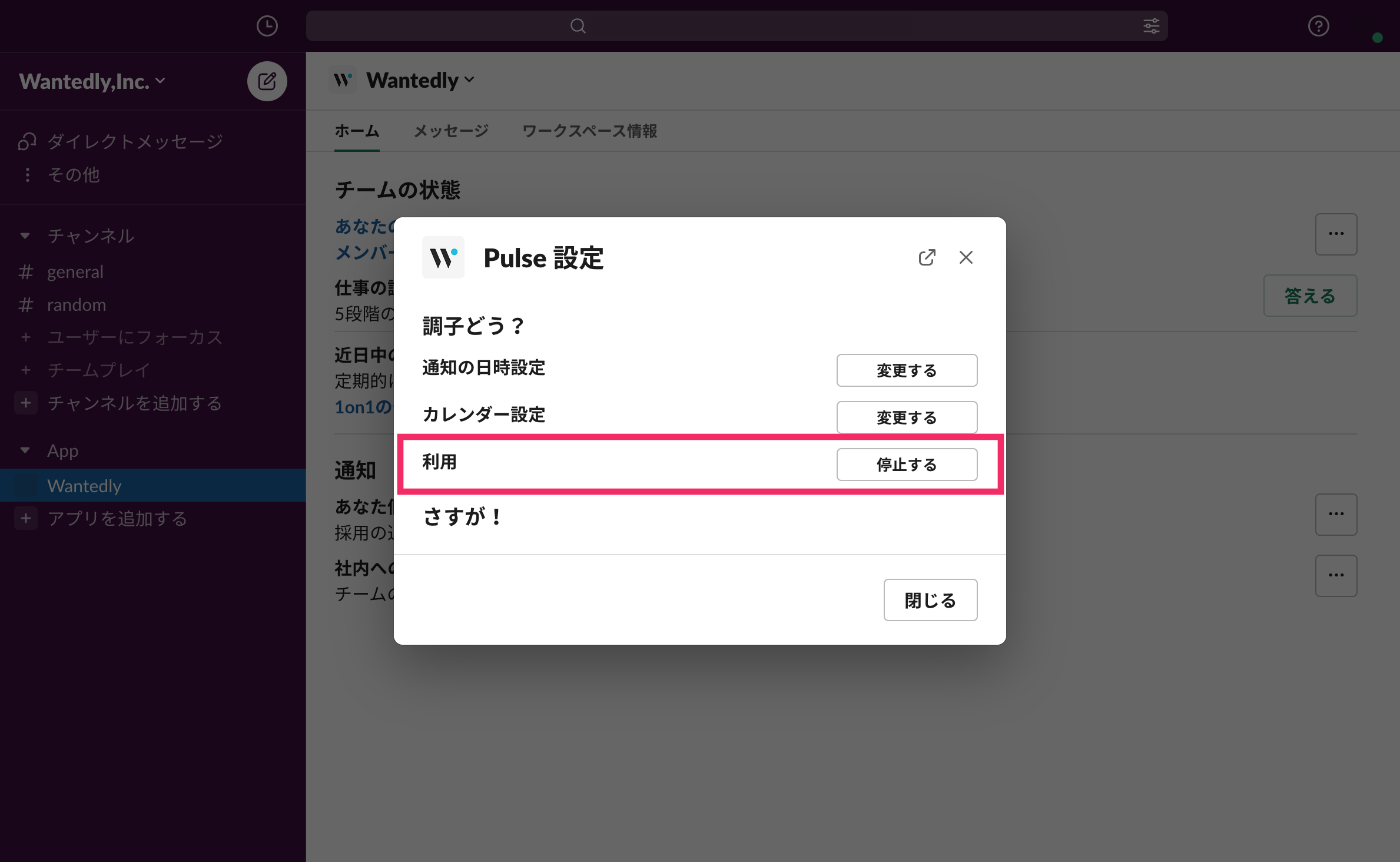Image resolution: width=1400 pixels, height=862 pixels.
Task: Open Pulse settings in new window
Action: [927, 257]
